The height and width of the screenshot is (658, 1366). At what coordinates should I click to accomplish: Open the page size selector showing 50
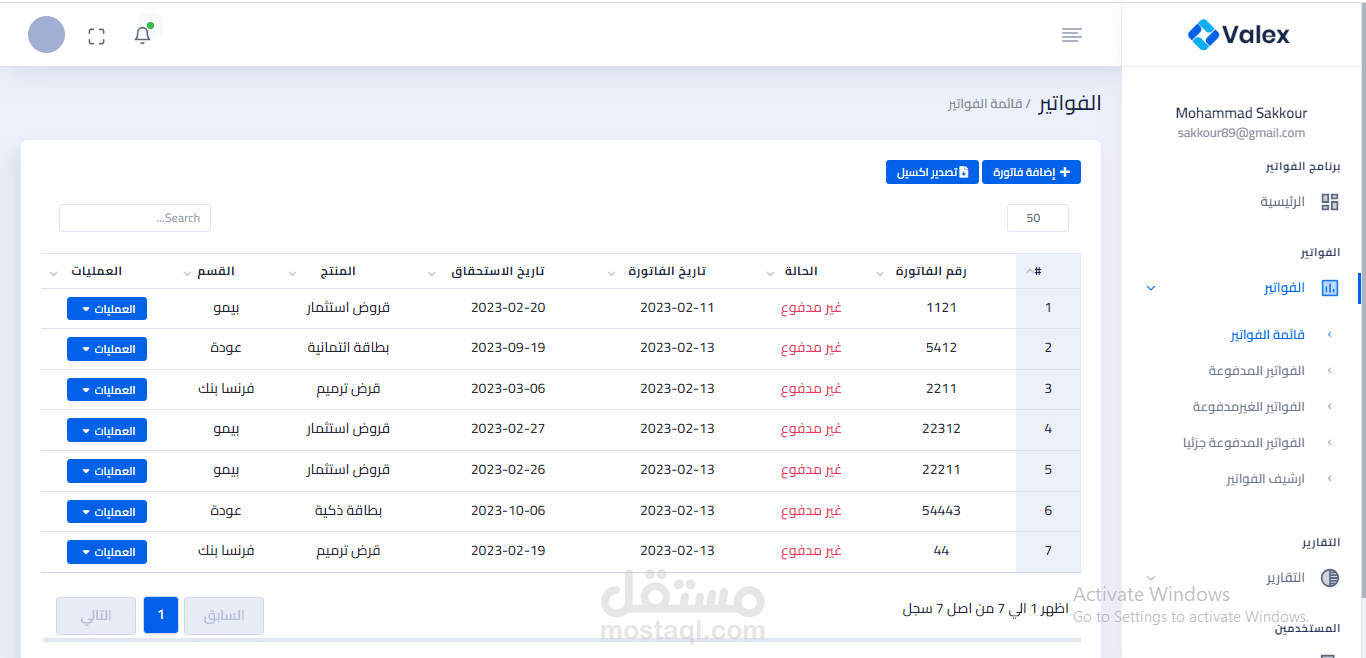click(1037, 217)
